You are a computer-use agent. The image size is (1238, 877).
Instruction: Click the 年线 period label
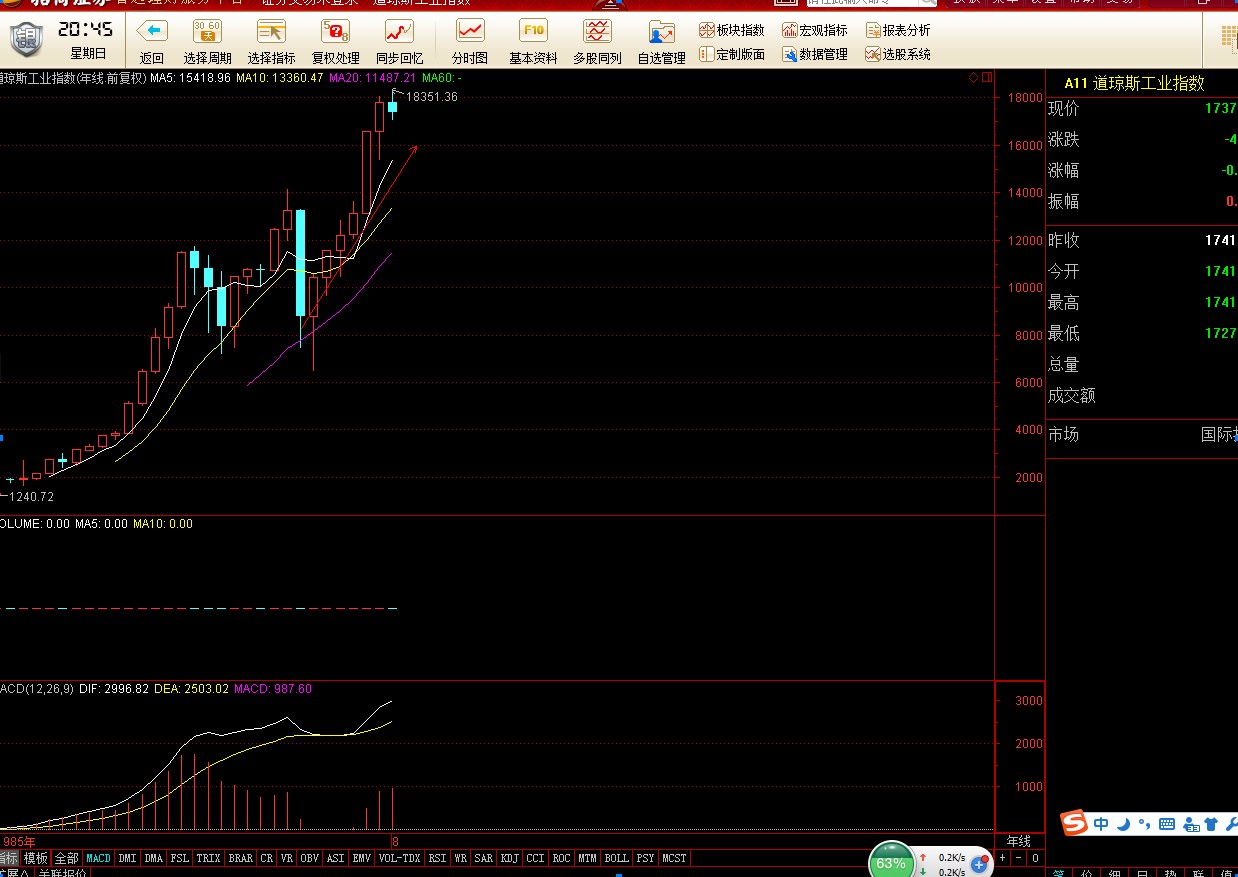1018,841
